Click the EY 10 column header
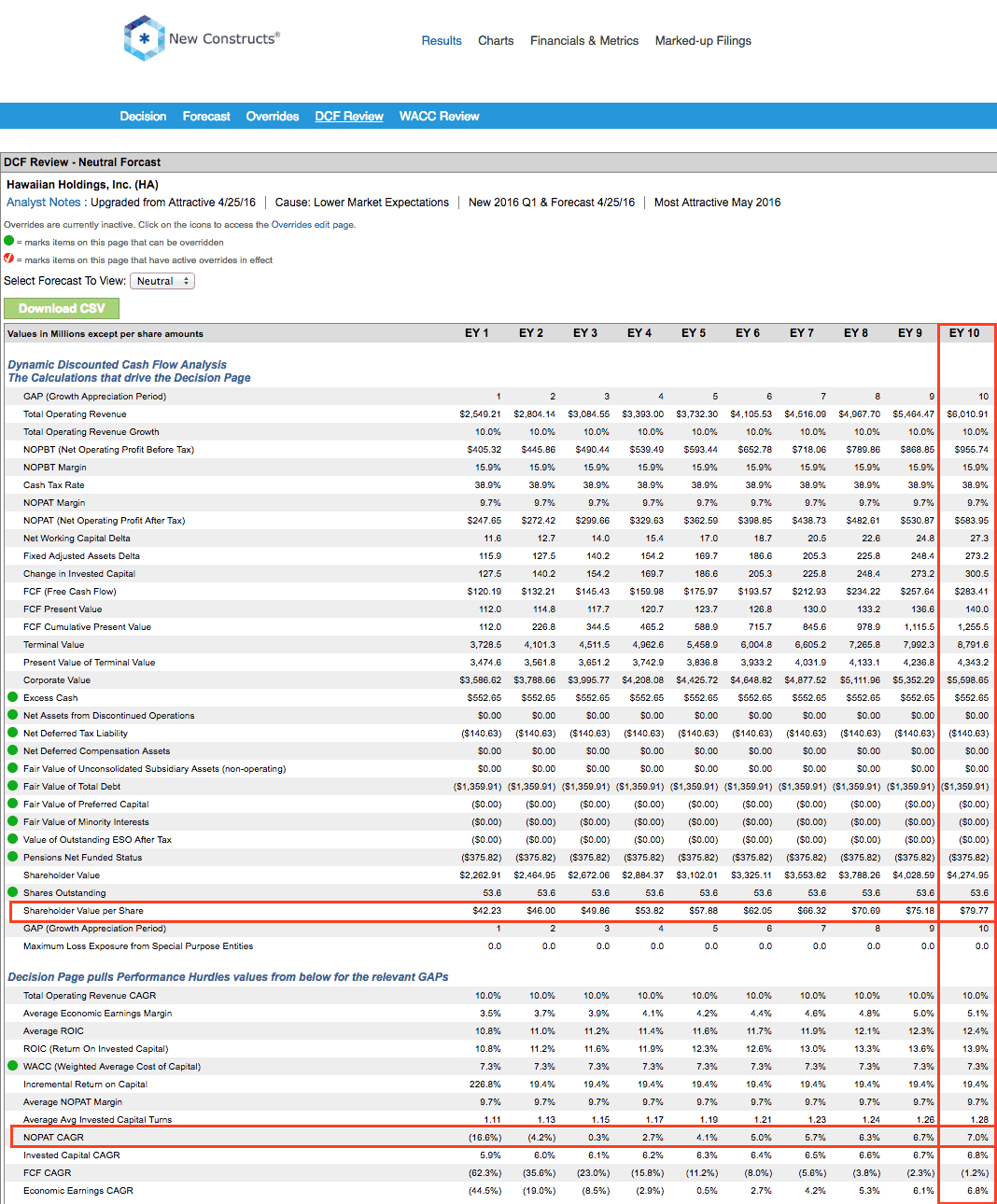This screenshot has height=1204, width=997. (964, 333)
